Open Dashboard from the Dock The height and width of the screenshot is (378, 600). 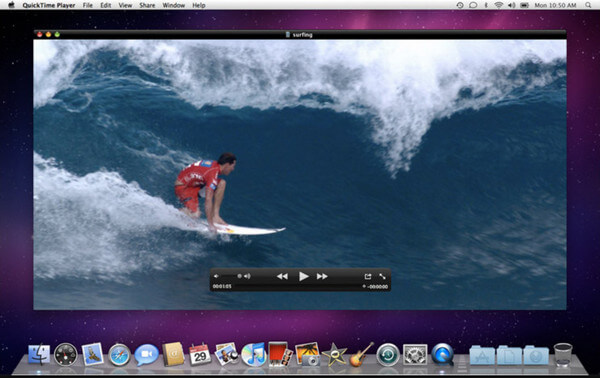click(65, 354)
